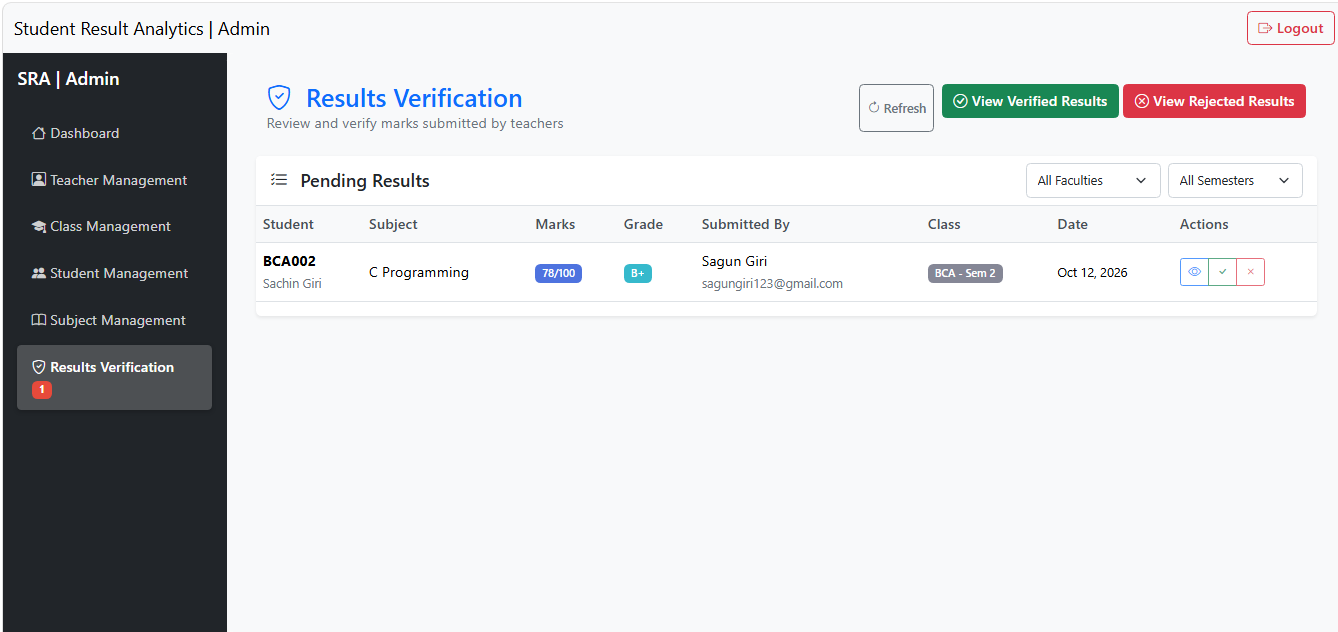Click the blue shield-check icon next to page title

point(279,98)
